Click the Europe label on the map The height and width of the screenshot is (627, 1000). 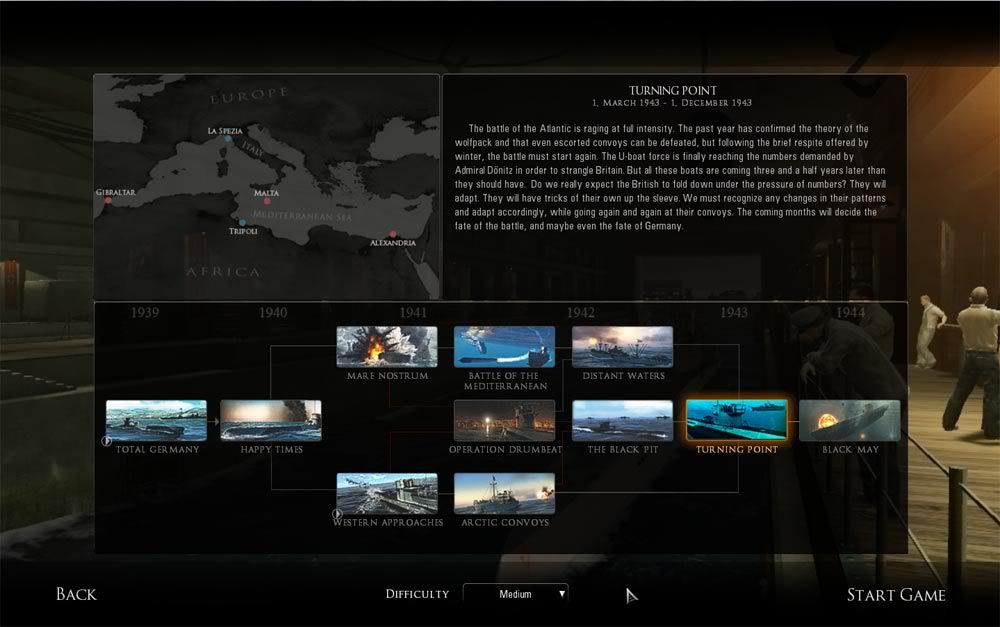click(249, 96)
